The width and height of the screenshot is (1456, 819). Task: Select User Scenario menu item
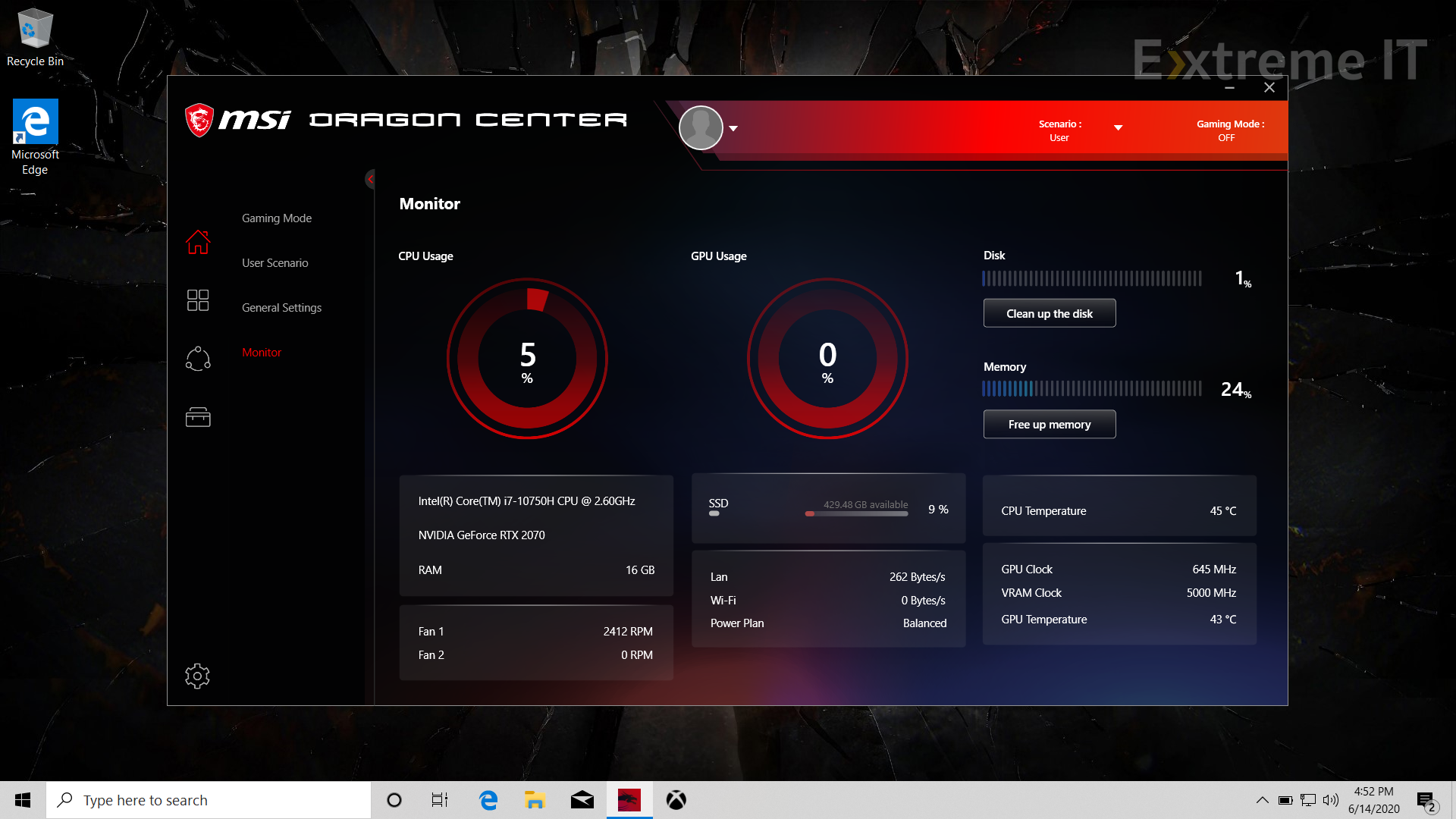275,263
